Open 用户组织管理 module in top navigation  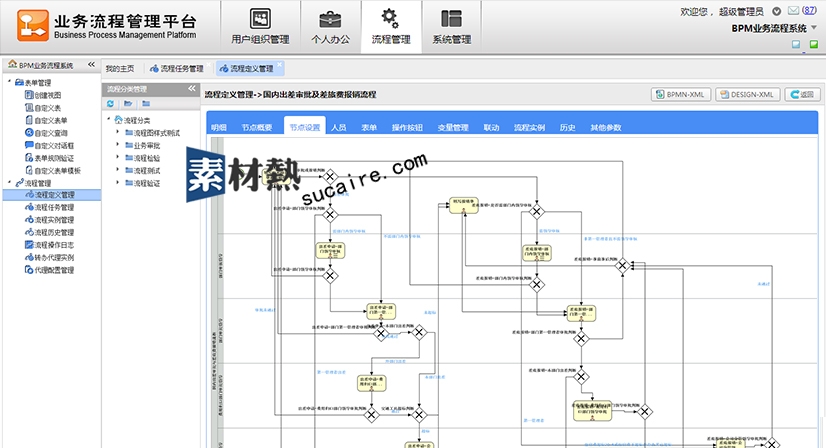260,27
